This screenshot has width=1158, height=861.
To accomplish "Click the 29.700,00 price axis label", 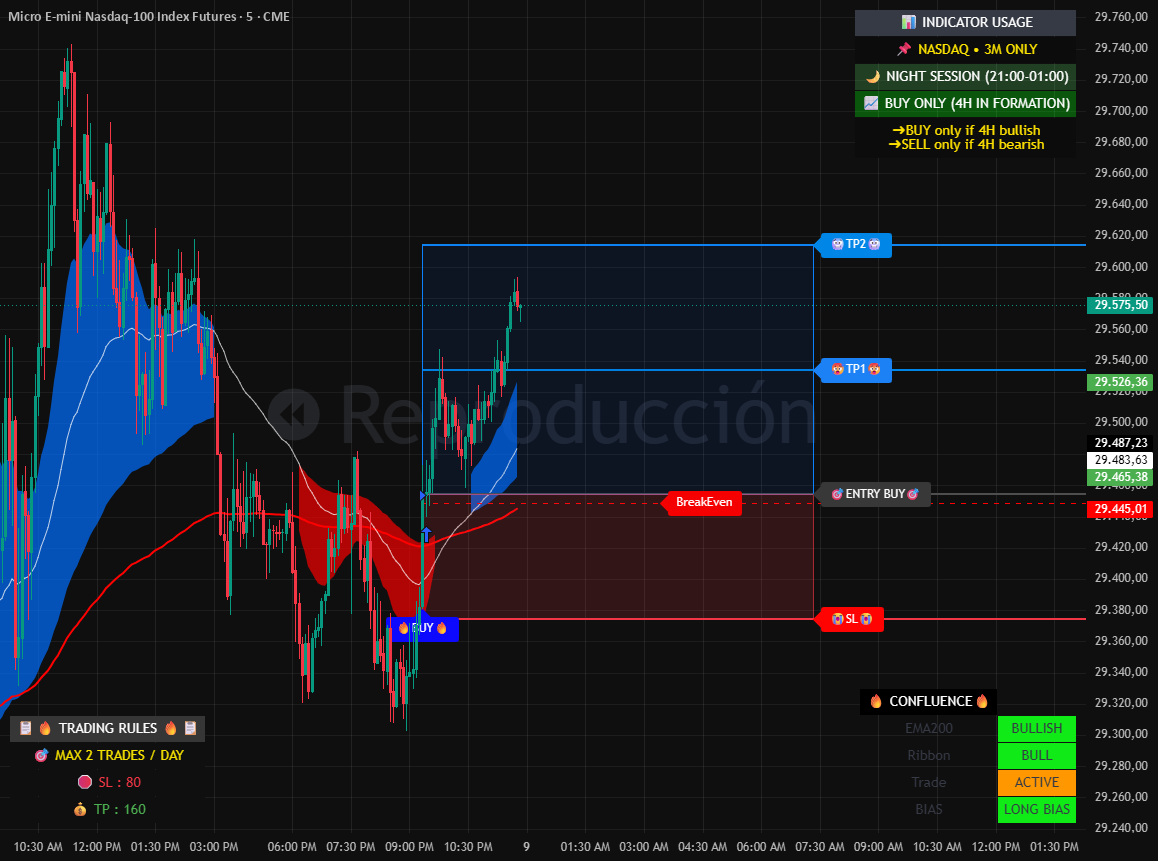I will click(x=1121, y=110).
